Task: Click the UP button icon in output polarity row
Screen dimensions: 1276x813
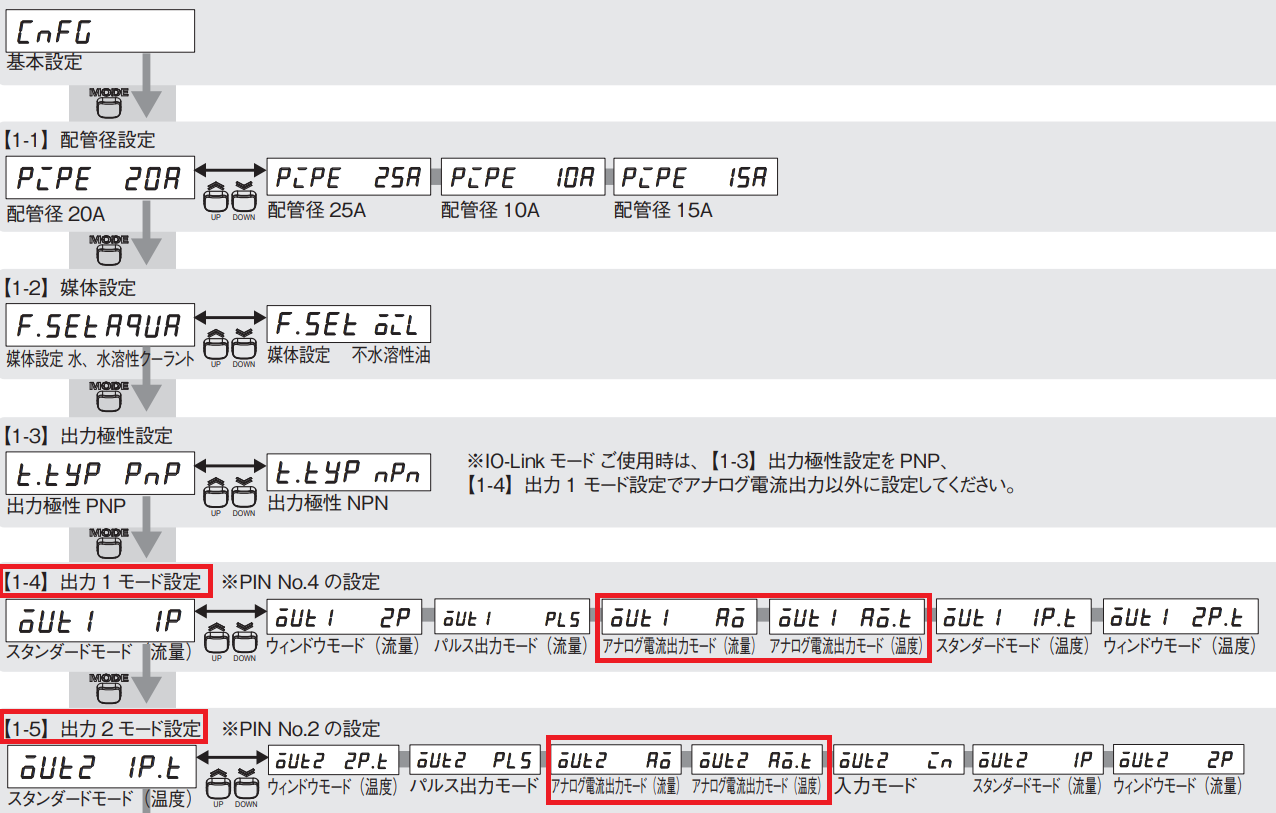Action: click(x=216, y=494)
